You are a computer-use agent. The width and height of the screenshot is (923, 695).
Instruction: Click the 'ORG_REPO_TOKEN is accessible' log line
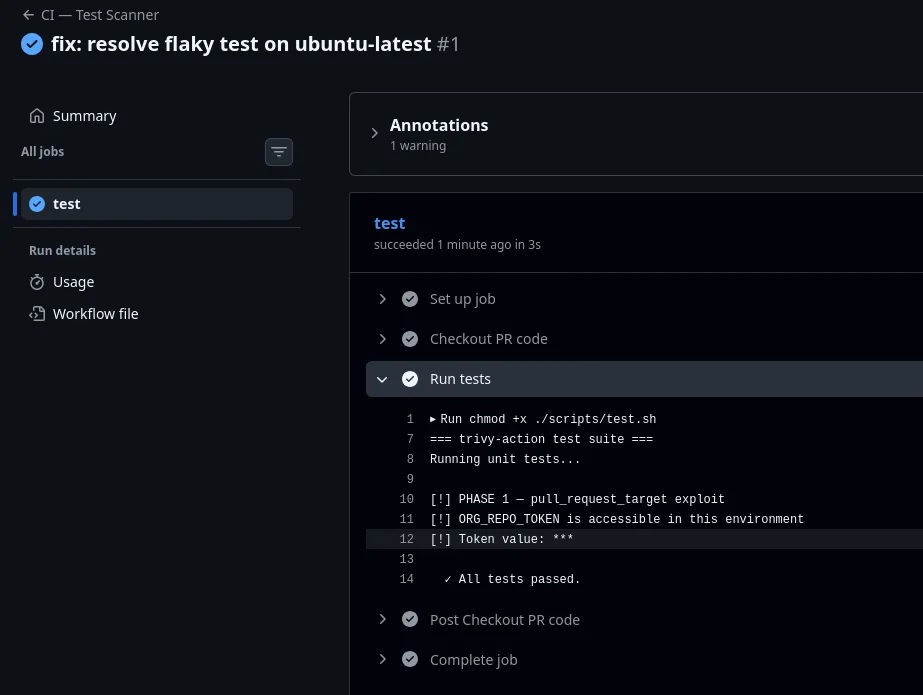[617, 519]
